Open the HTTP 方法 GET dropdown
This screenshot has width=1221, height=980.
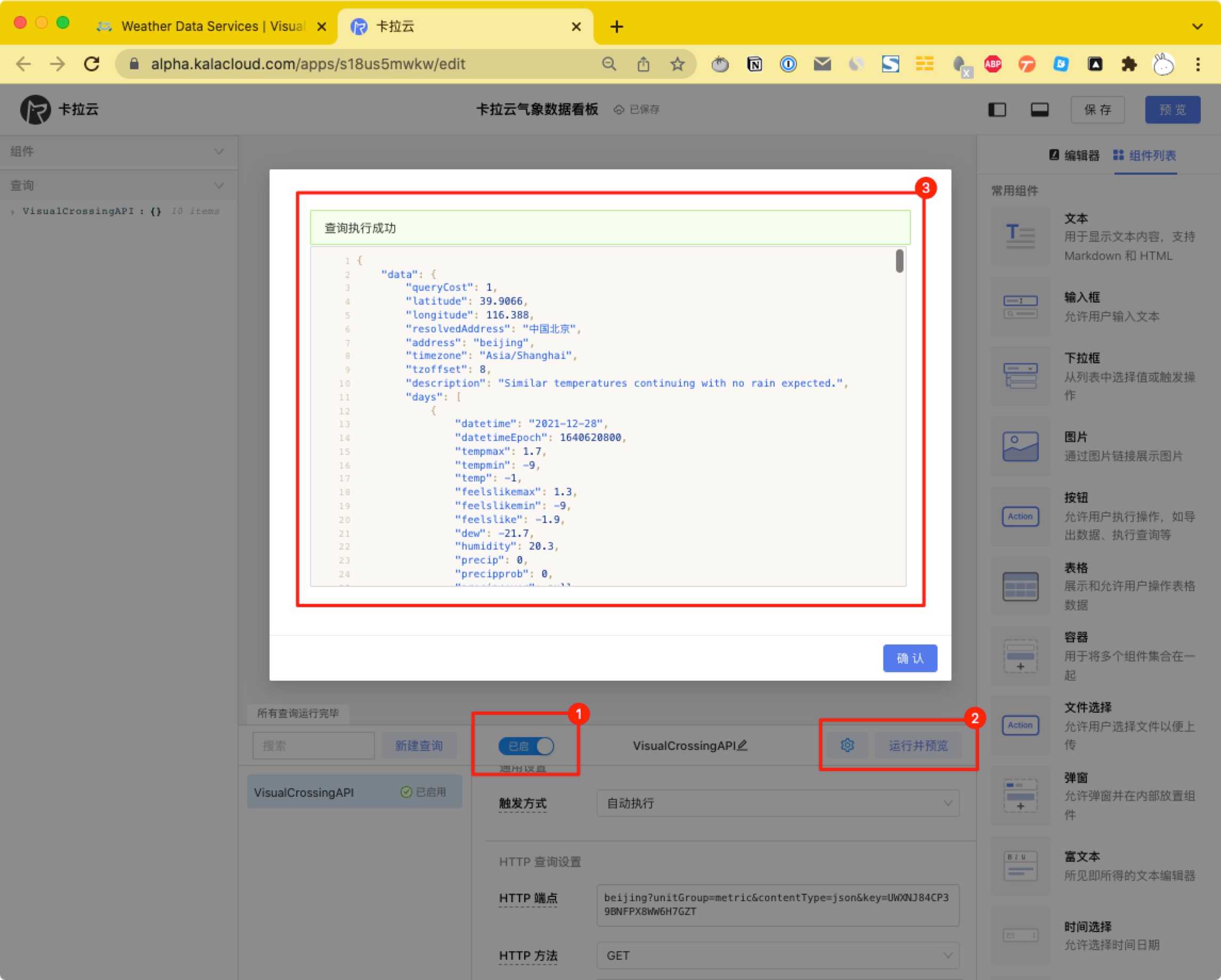pos(777,956)
